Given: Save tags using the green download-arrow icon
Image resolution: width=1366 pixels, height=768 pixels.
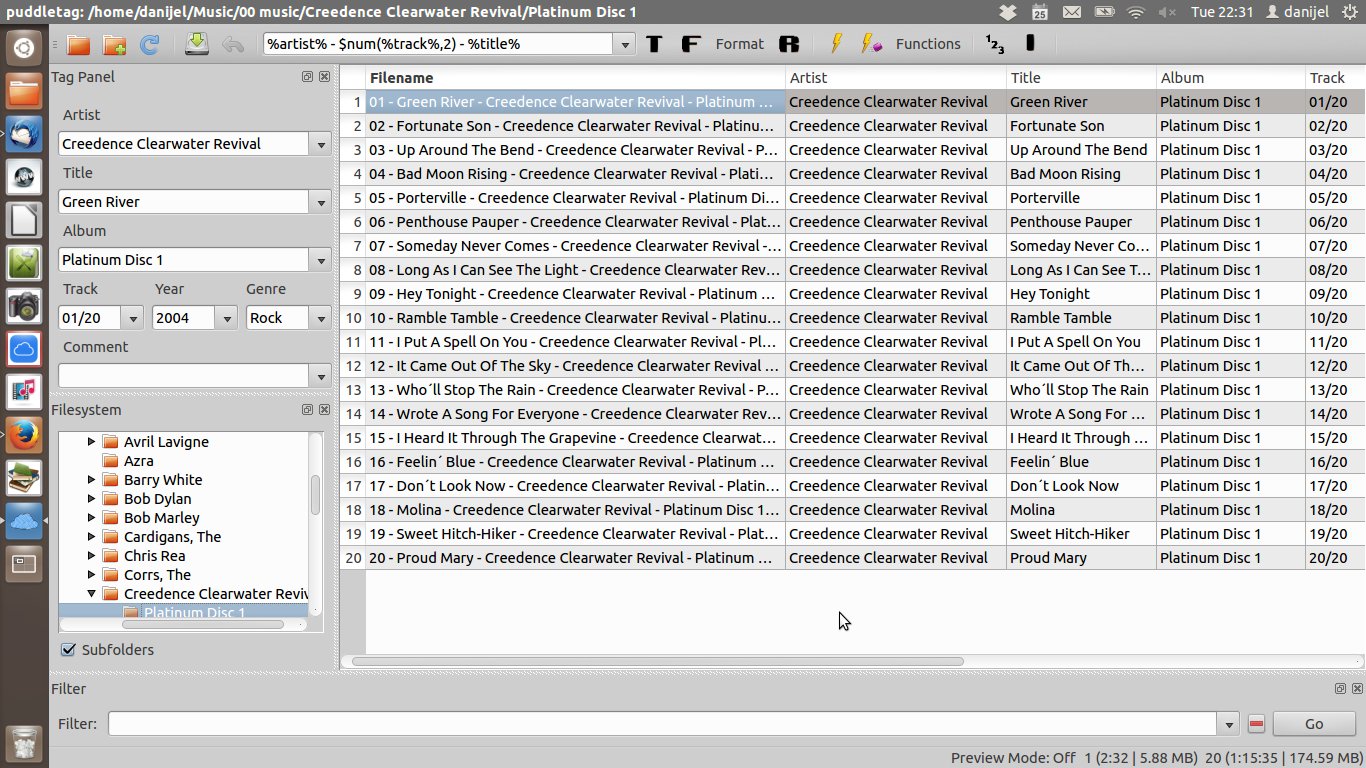Looking at the screenshot, I should click(196, 44).
